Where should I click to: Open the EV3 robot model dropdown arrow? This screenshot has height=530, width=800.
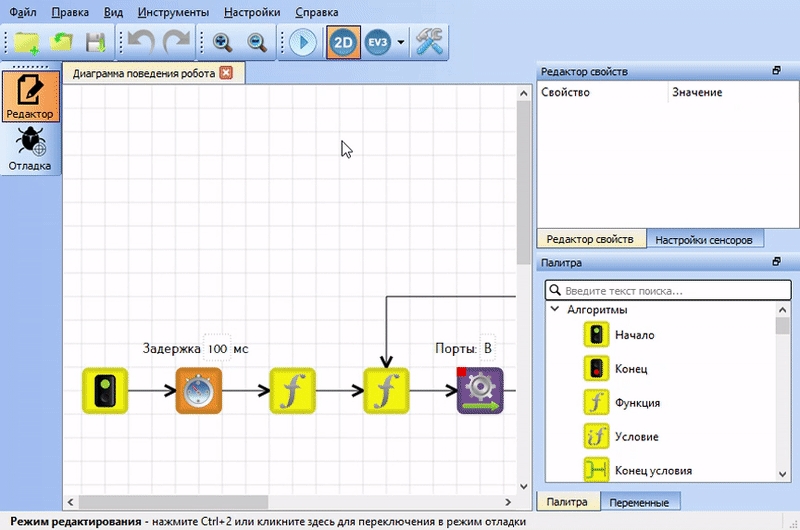pyautogui.click(x=401, y=42)
